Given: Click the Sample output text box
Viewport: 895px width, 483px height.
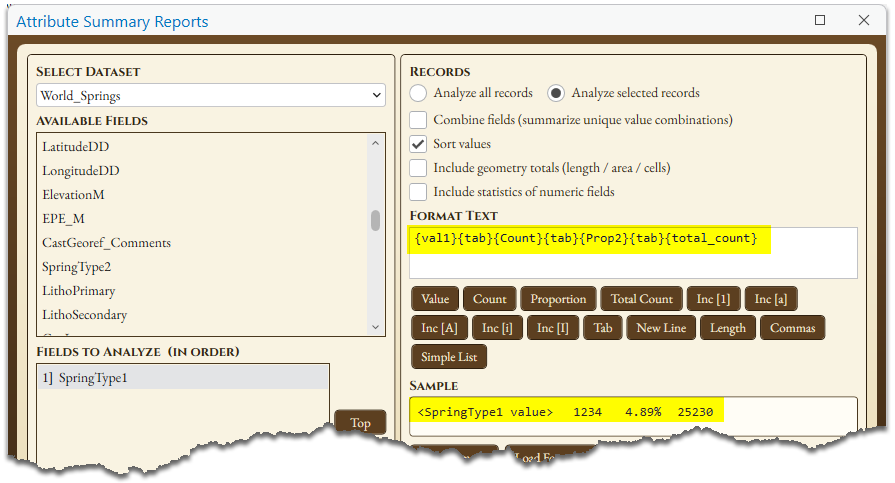Looking at the screenshot, I should coord(633,417).
